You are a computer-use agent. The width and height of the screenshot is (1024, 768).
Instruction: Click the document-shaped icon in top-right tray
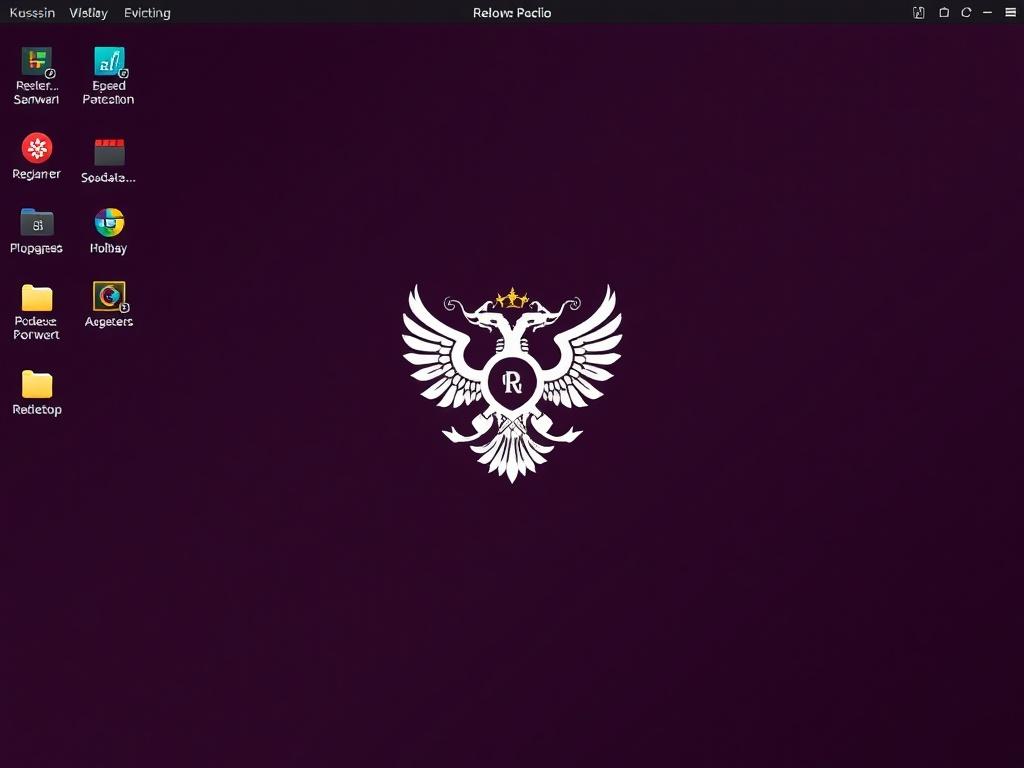pyautogui.click(x=919, y=13)
